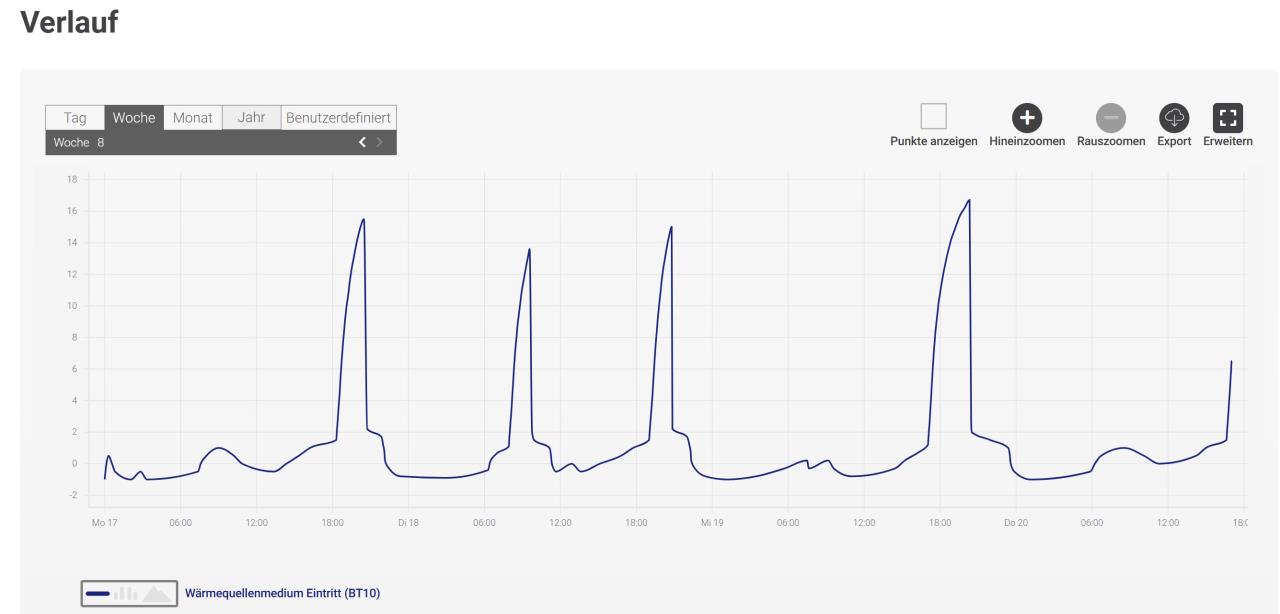Switch to the Tag view tab
The image size is (1280, 614).
pyautogui.click(x=75, y=118)
